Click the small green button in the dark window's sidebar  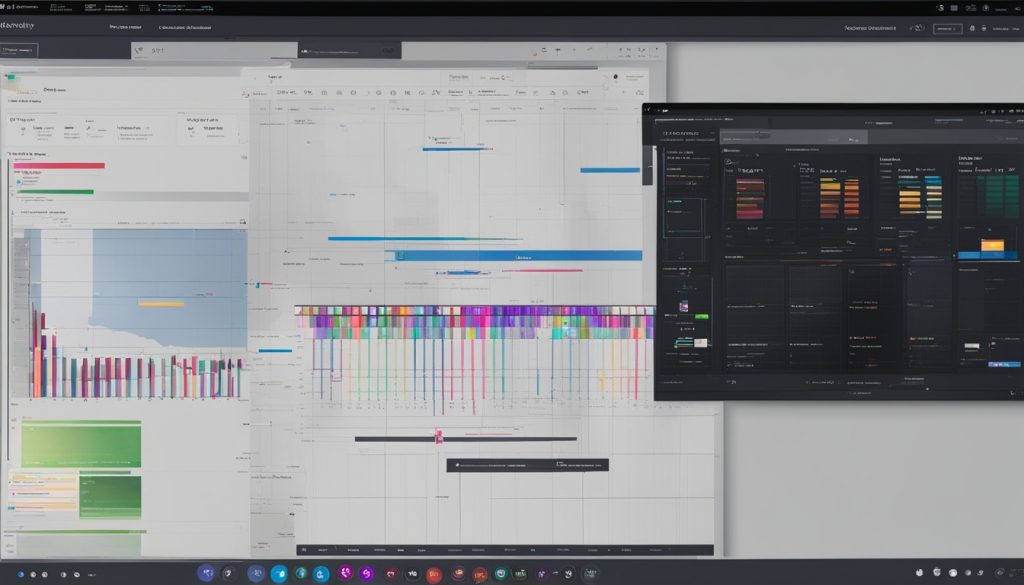[701, 317]
